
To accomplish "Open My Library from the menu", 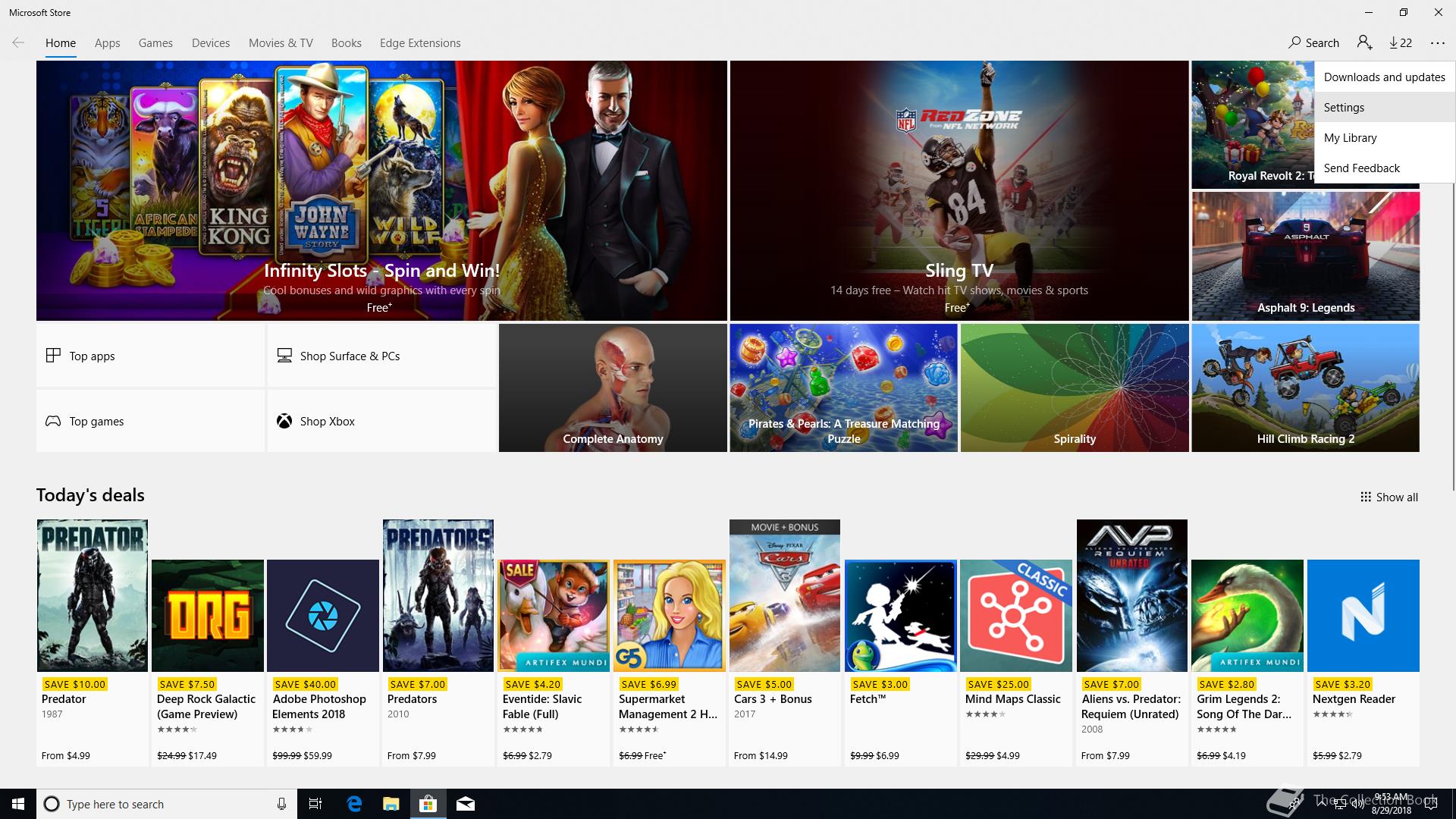I will (x=1385, y=137).
